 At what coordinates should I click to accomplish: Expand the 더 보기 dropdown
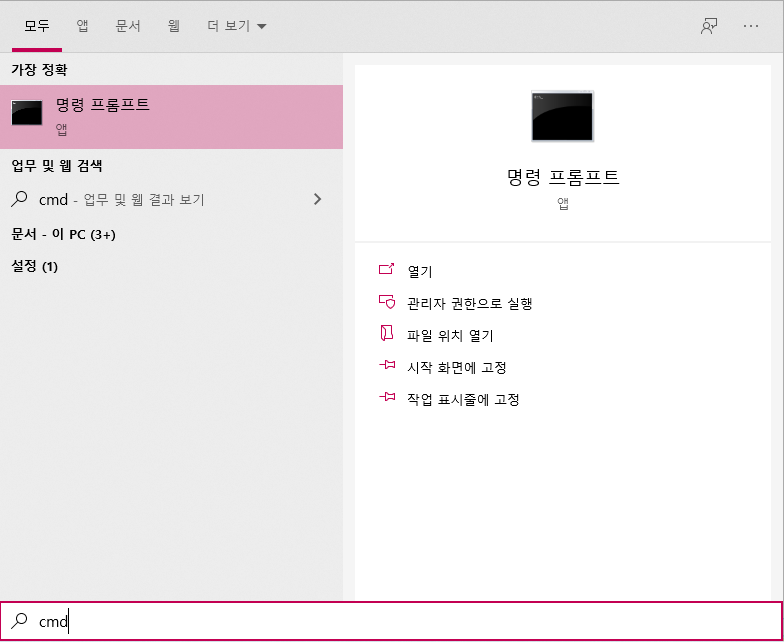[x=236, y=26]
